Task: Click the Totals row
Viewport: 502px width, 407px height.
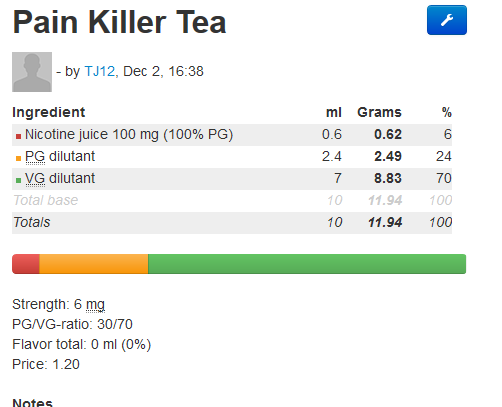Action: [x=232, y=223]
